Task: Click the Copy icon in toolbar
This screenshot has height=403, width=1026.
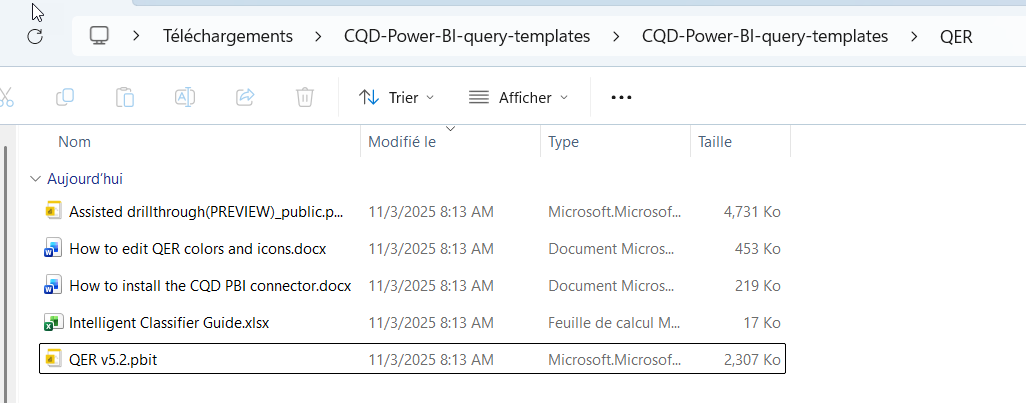Action: tap(65, 97)
